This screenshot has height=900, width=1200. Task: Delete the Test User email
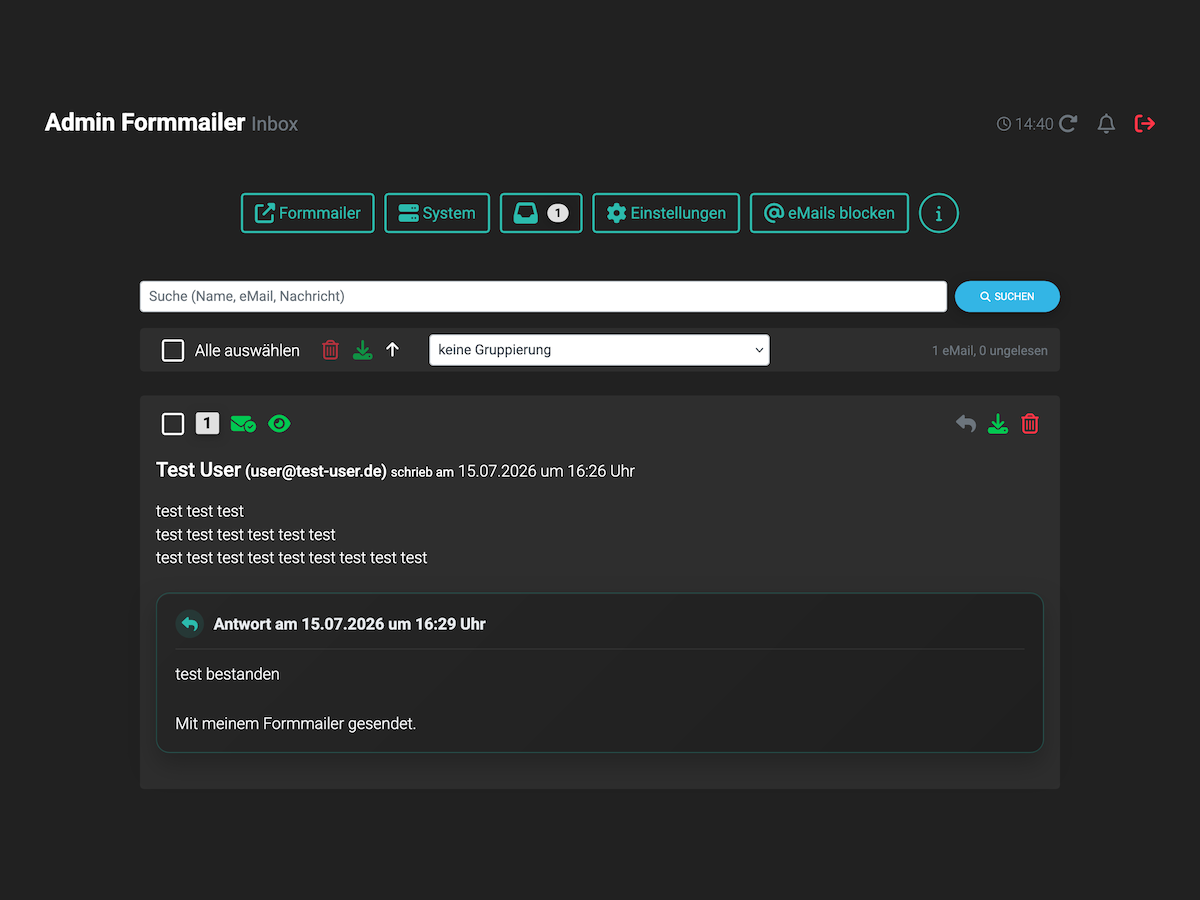click(x=1030, y=424)
